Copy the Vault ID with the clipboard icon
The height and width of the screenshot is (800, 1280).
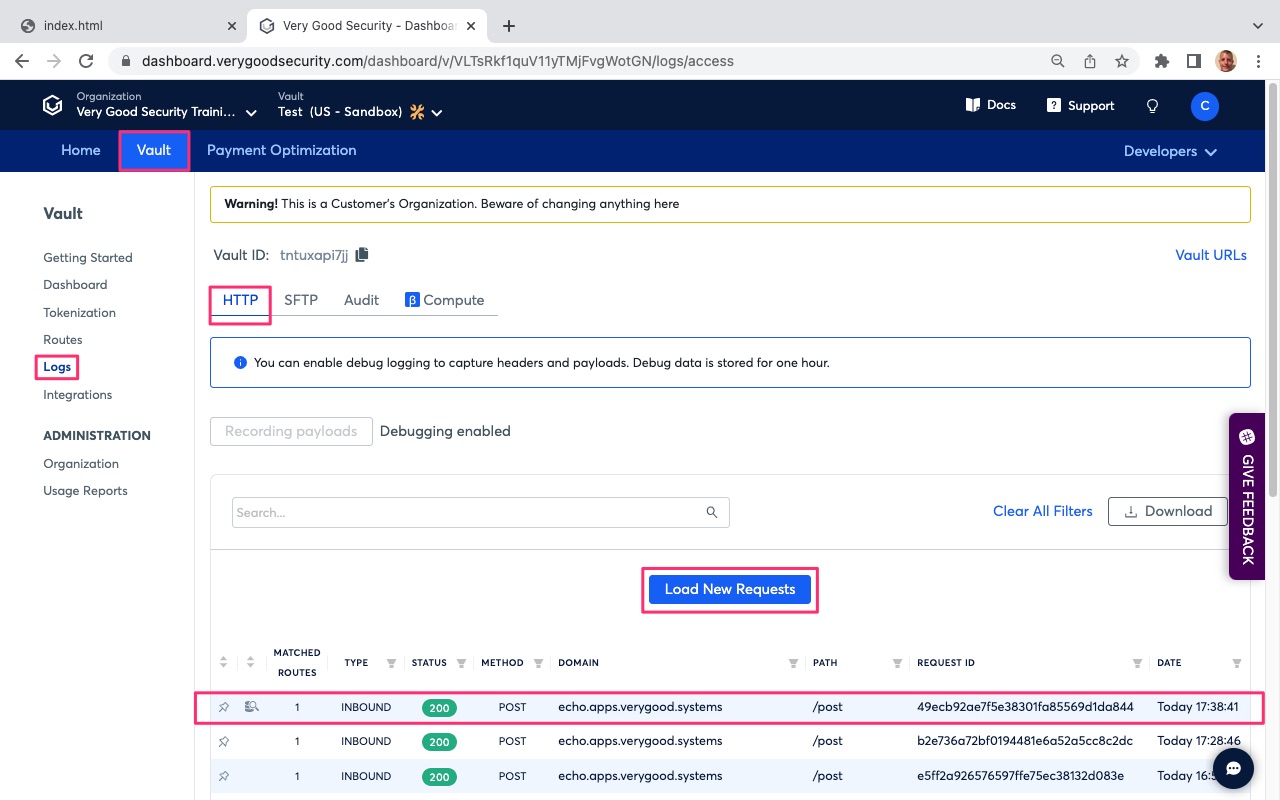tap(362, 254)
